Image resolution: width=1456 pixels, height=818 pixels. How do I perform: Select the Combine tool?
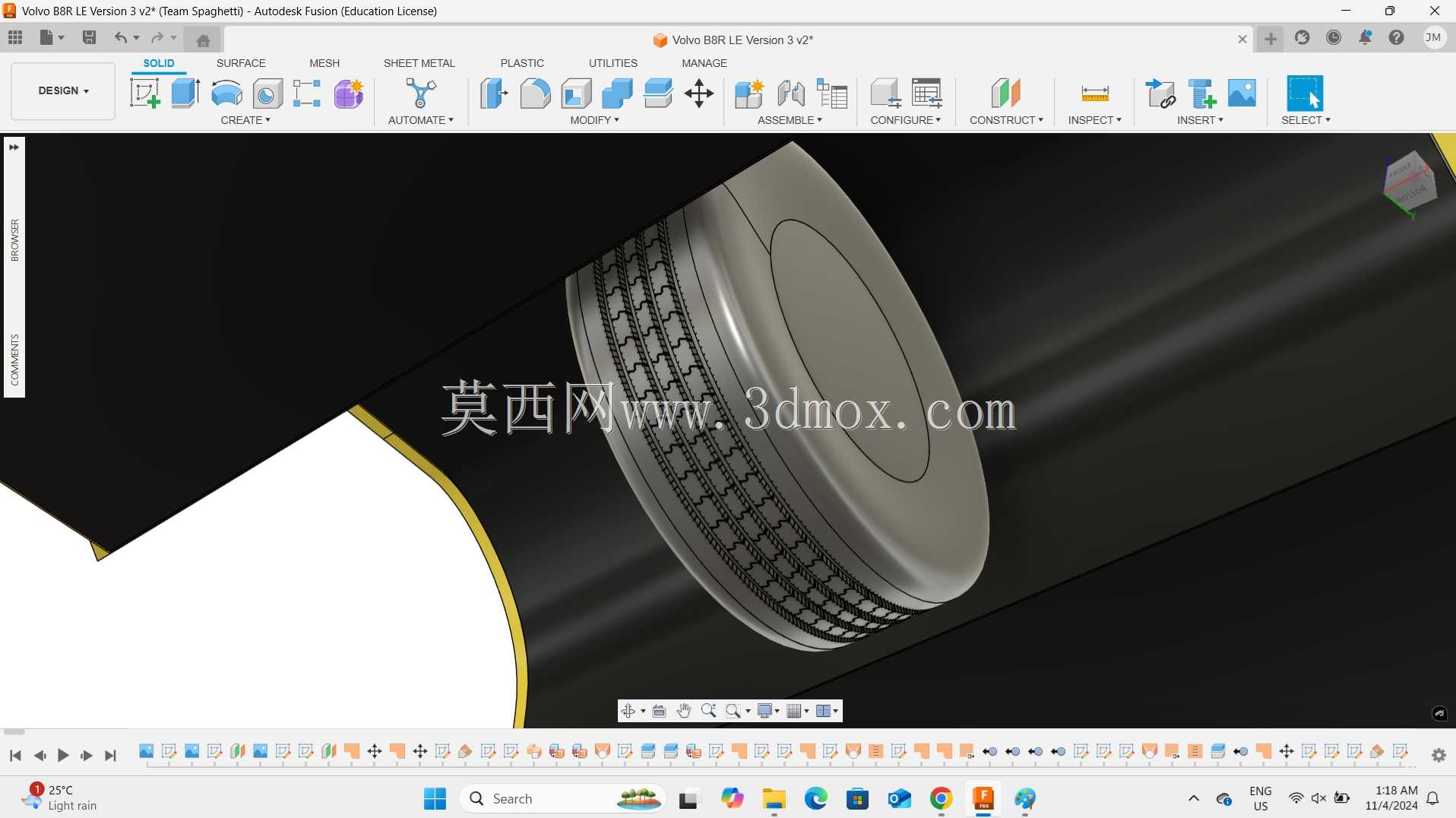[617, 94]
